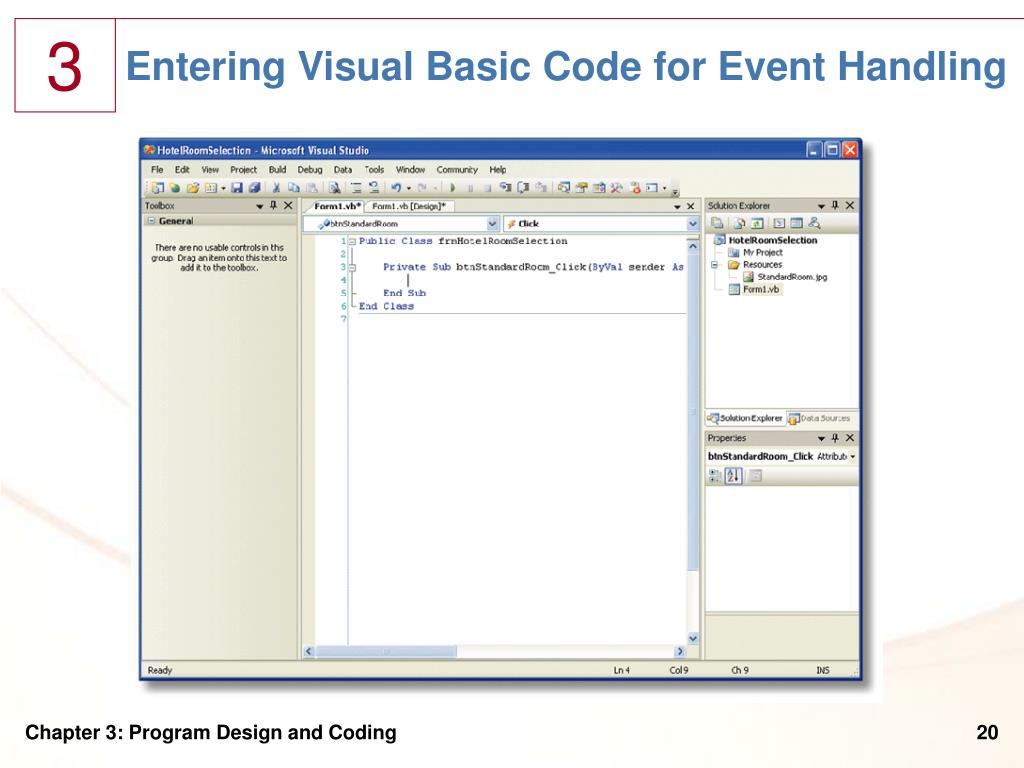Click the Open File folder icon
Image resolution: width=1024 pixels, height=768 pixels.
(193, 188)
